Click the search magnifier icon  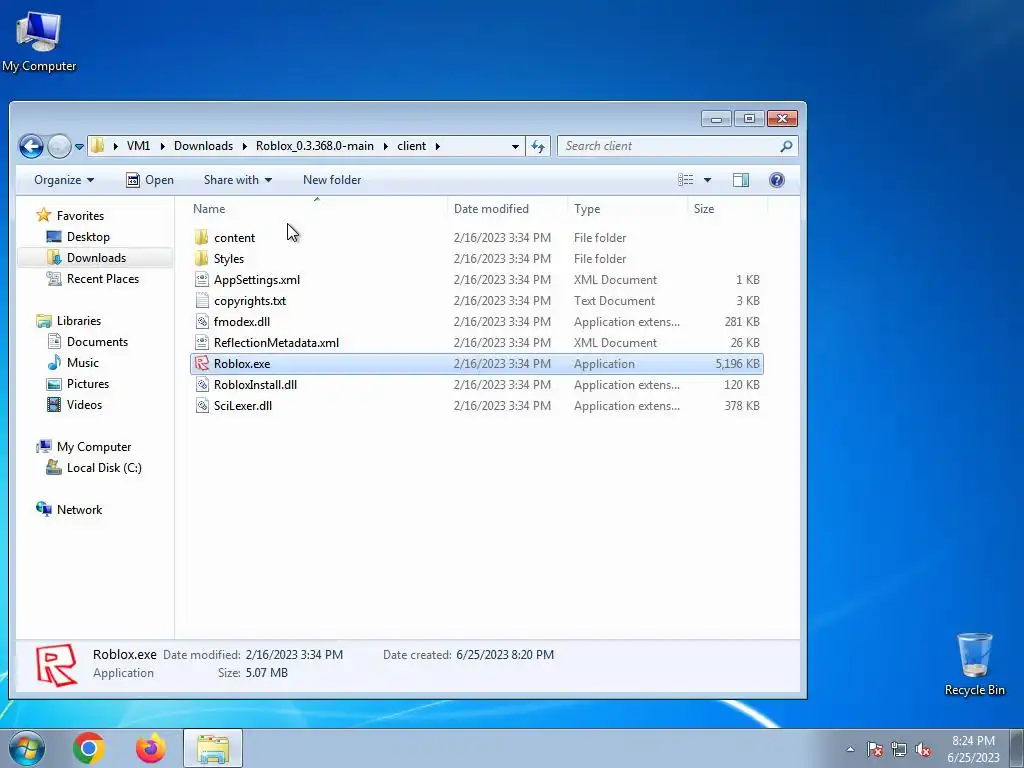click(x=786, y=146)
